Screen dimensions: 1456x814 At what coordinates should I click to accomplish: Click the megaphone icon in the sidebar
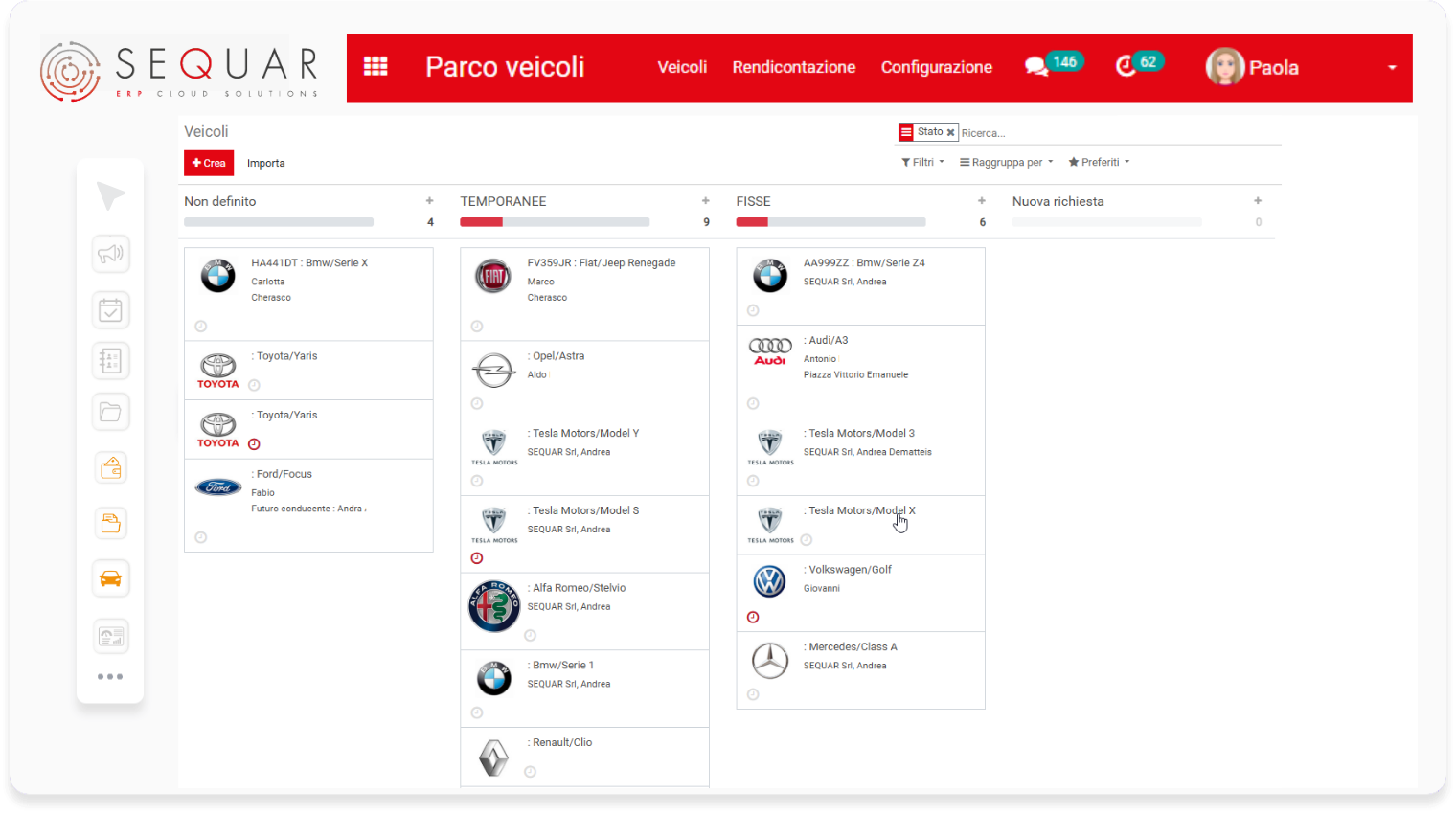(110, 254)
